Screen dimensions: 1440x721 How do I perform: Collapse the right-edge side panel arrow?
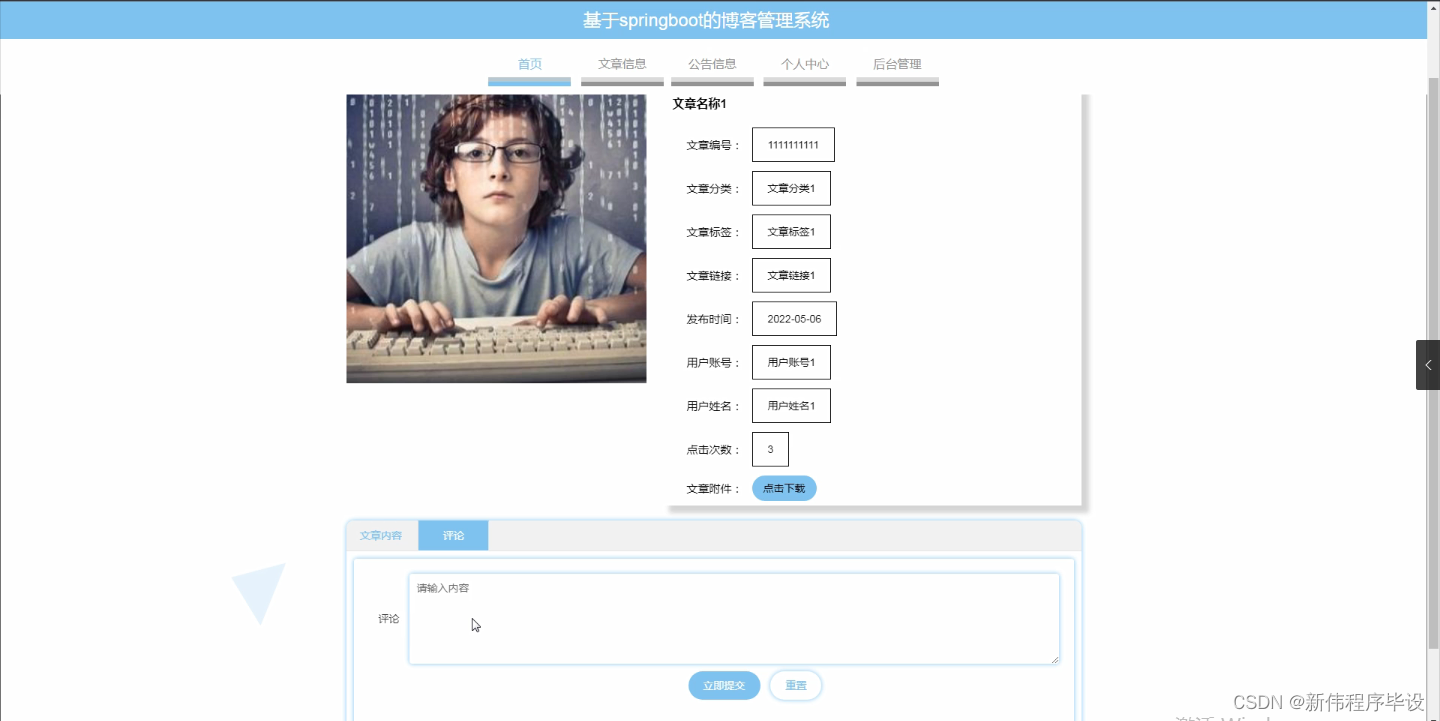pyautogui.click(x=1428, y=364)
